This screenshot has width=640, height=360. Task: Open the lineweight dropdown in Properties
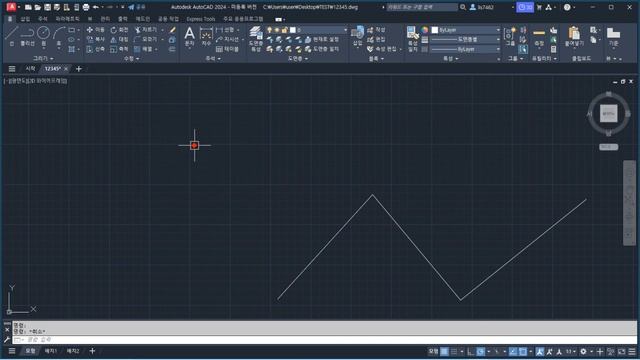click(x=465, y=39)
